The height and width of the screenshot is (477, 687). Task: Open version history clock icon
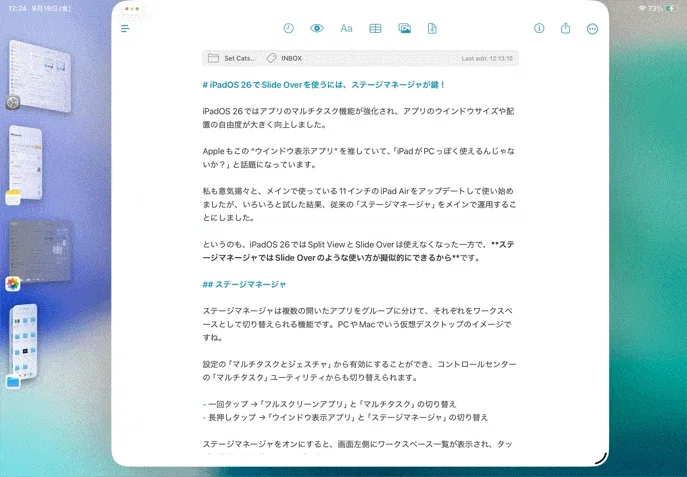[x=288, y=28]
